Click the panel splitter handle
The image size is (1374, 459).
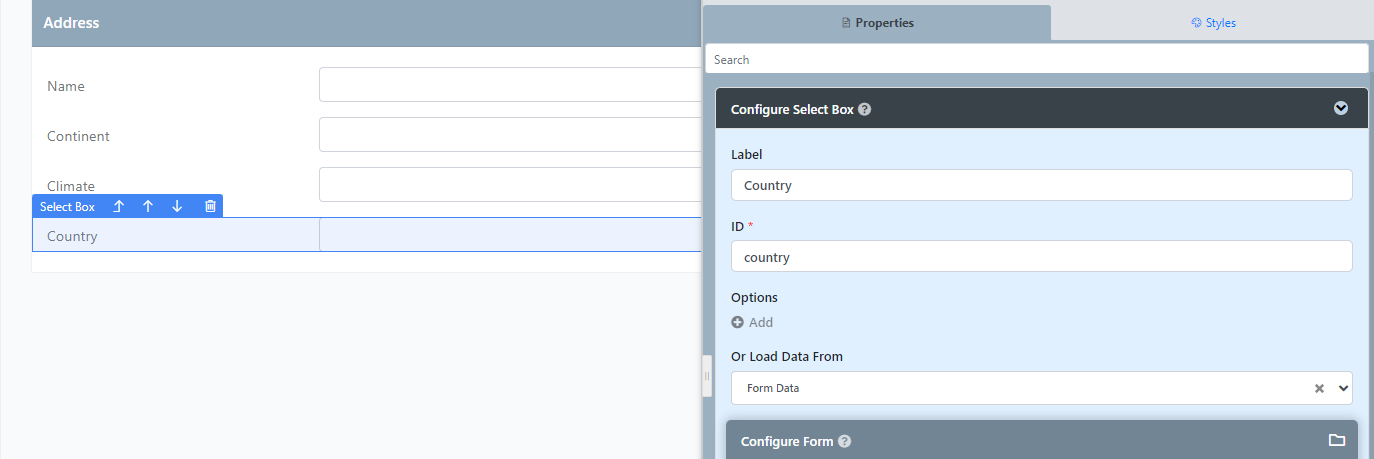(707, 376)
